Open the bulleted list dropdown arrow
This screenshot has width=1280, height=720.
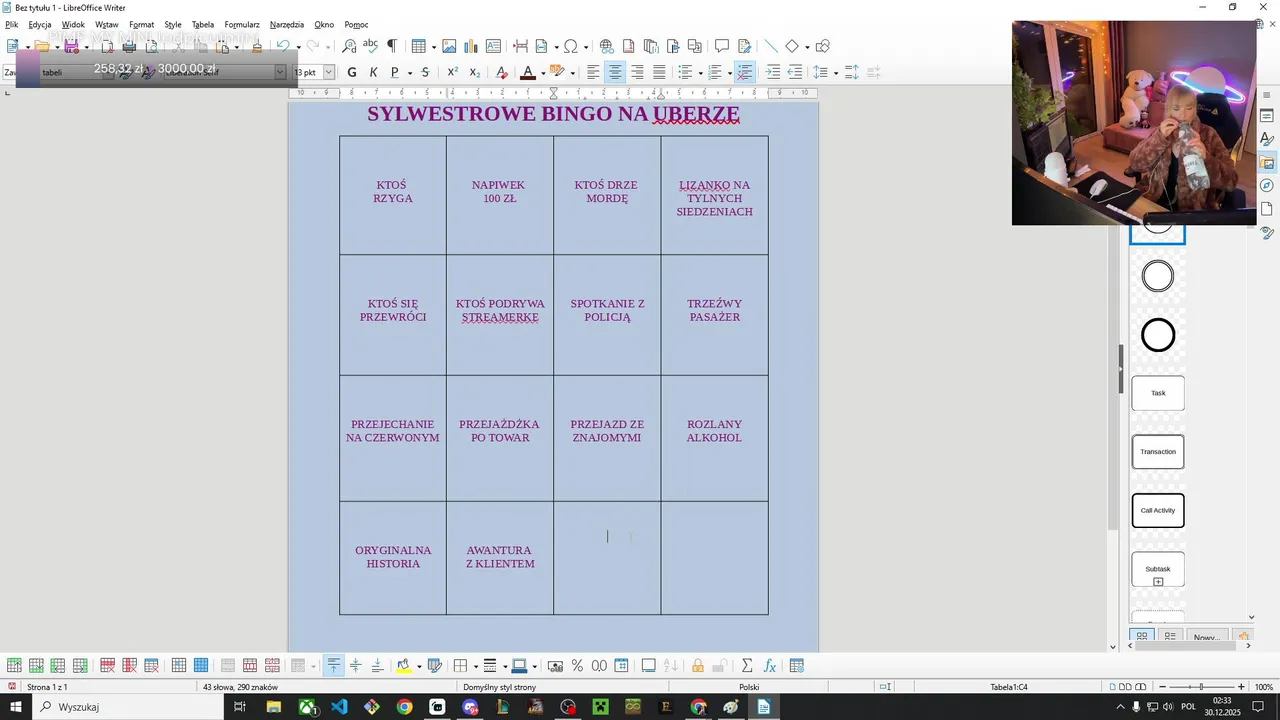(x=700, y=73)
